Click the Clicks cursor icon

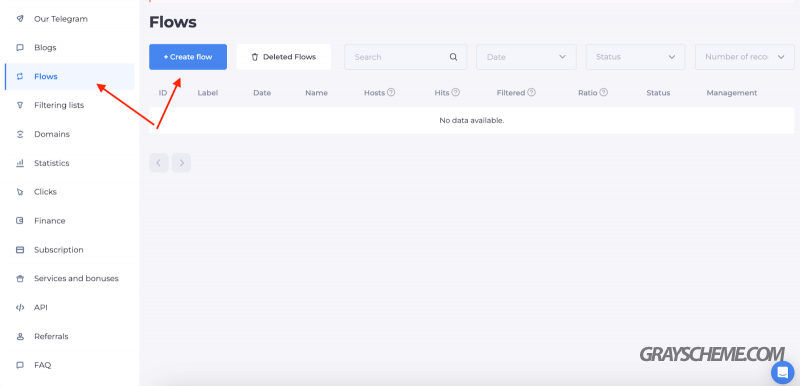click(x=20, y=192)
